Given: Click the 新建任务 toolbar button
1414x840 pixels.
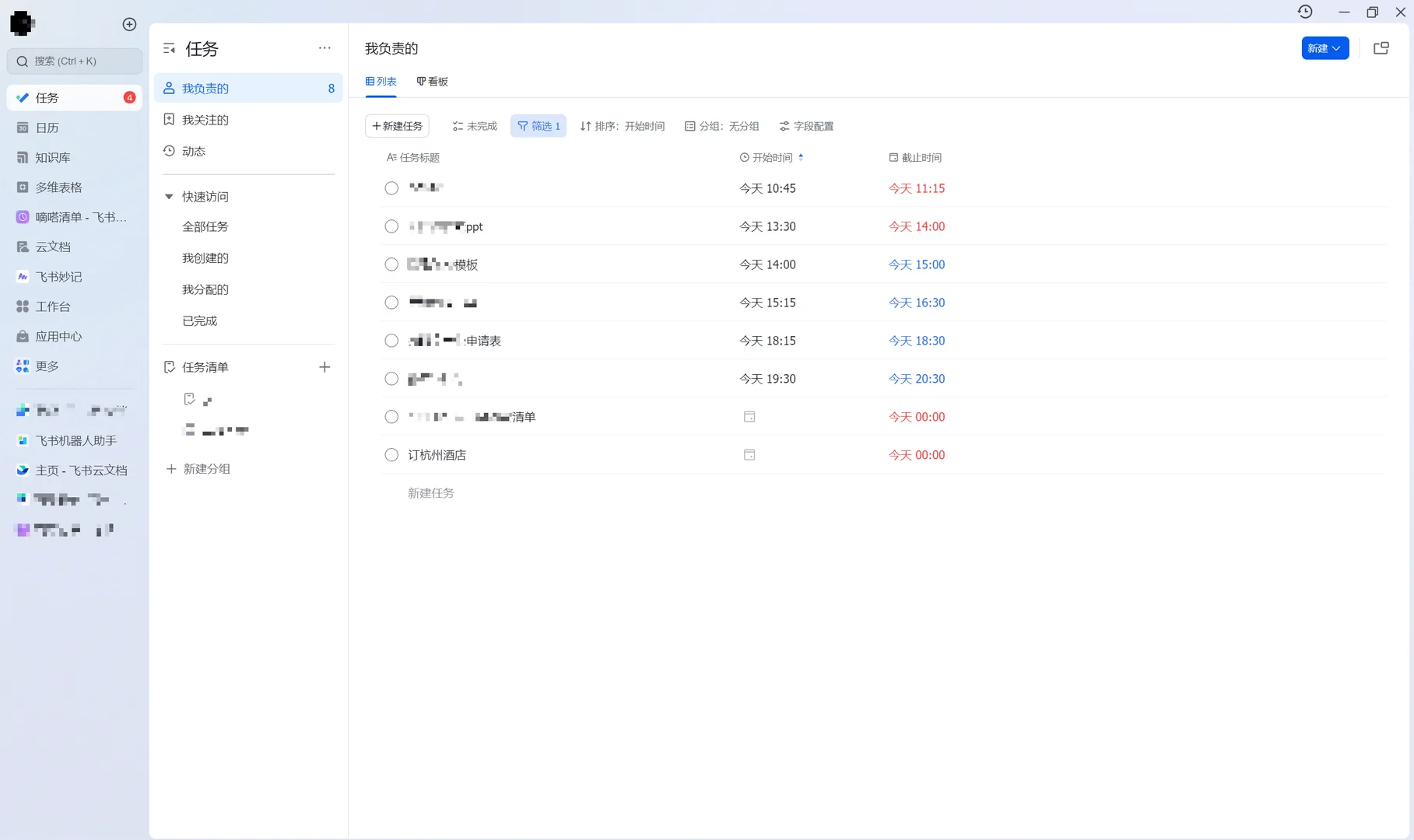Looking at the screenshot, I should (x=397, y=126).
